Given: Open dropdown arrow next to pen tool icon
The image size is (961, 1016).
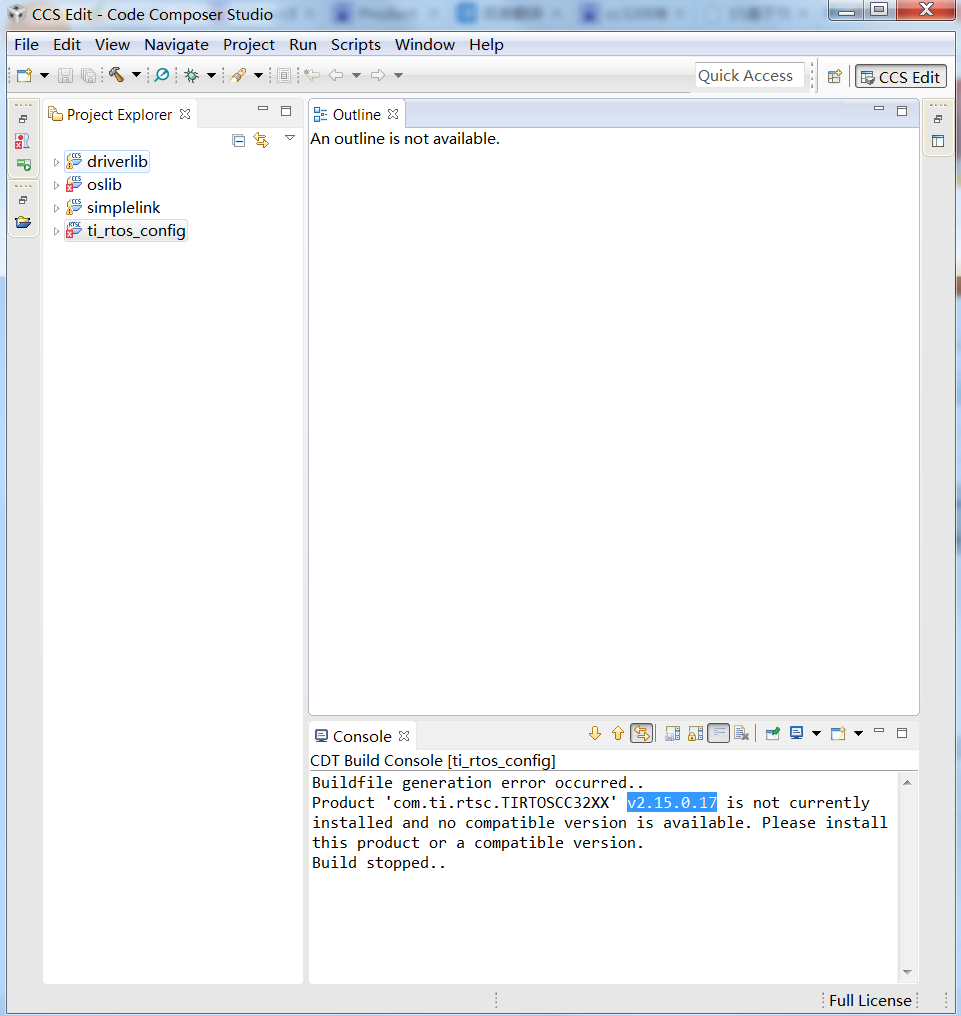Looking at the screenshot, I should click(x=258, y=76).
